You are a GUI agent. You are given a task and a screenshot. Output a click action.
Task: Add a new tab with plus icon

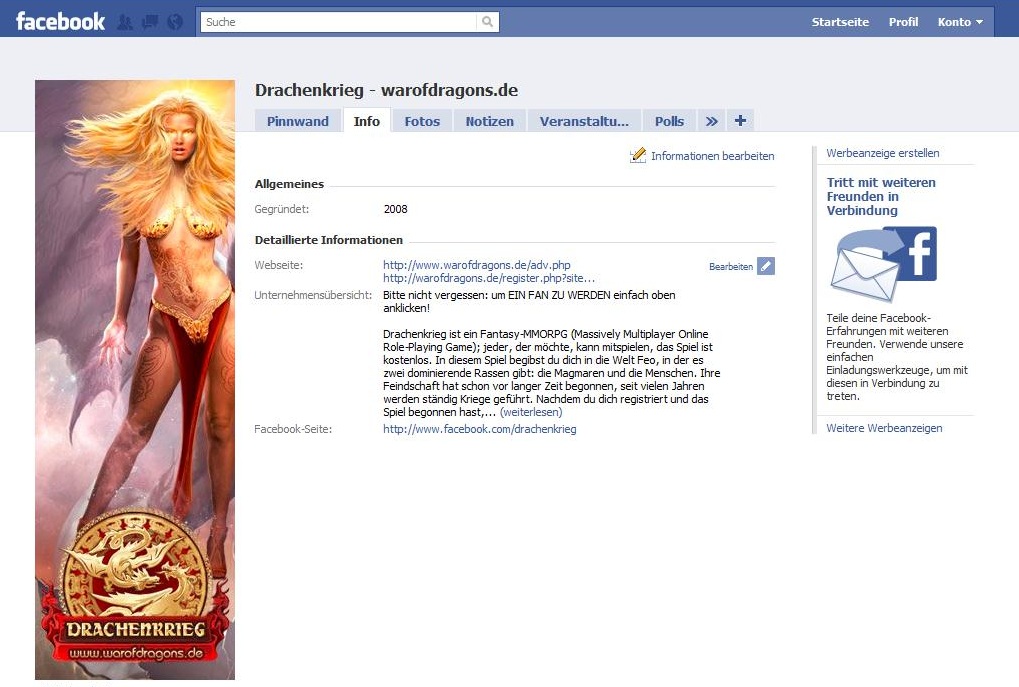click(740, 121)
